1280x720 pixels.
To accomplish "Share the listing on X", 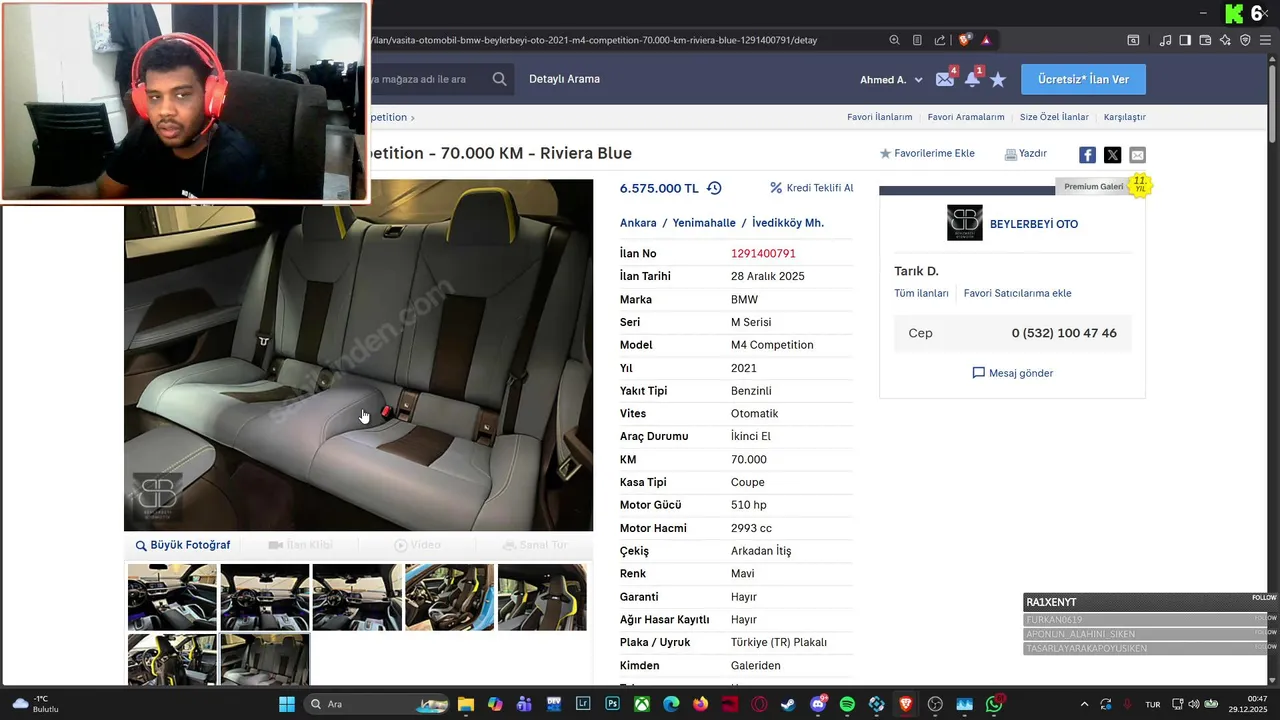I will pos(1112,155).
